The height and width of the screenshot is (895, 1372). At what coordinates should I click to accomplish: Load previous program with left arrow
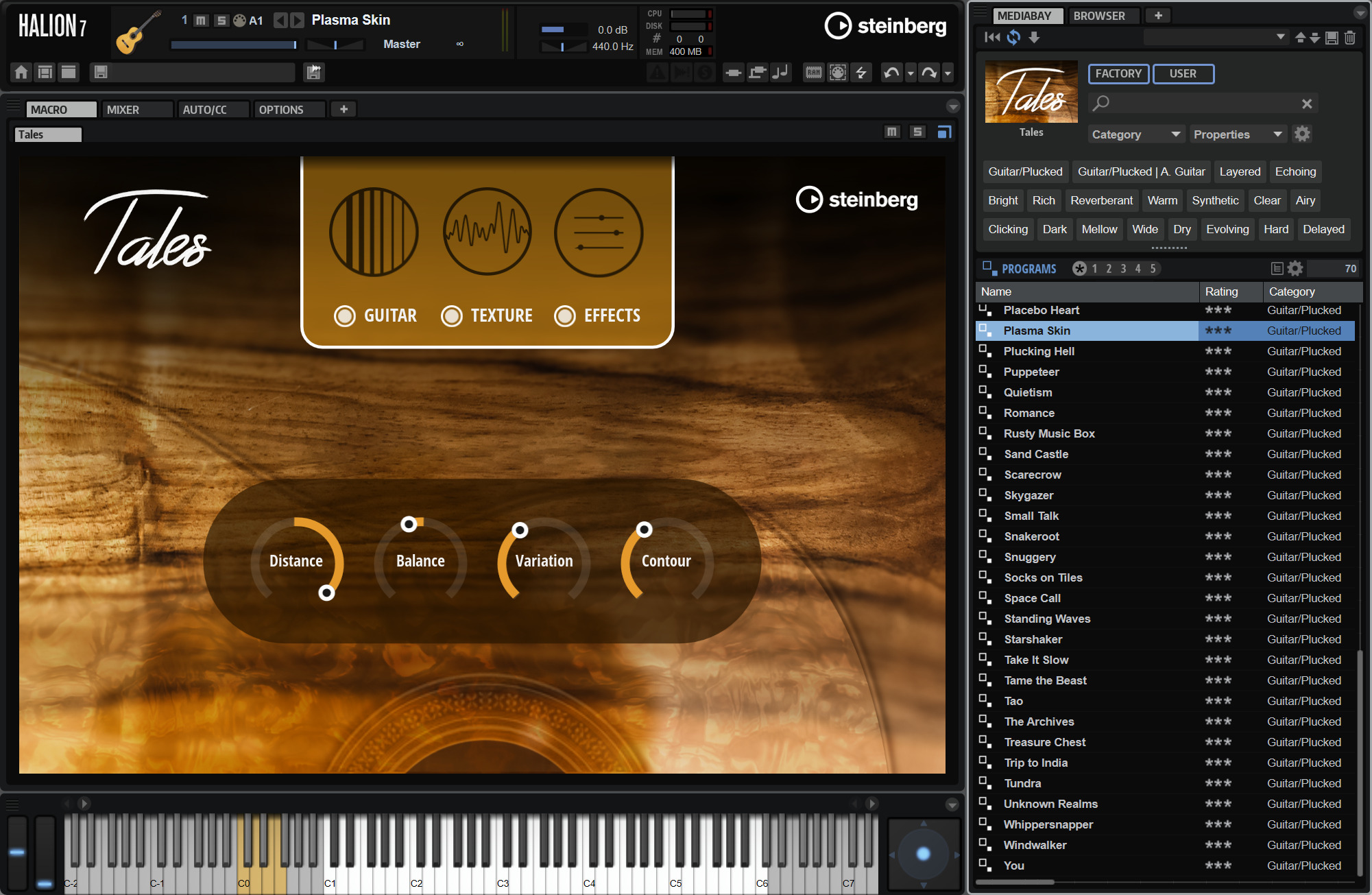click(280, 21)
